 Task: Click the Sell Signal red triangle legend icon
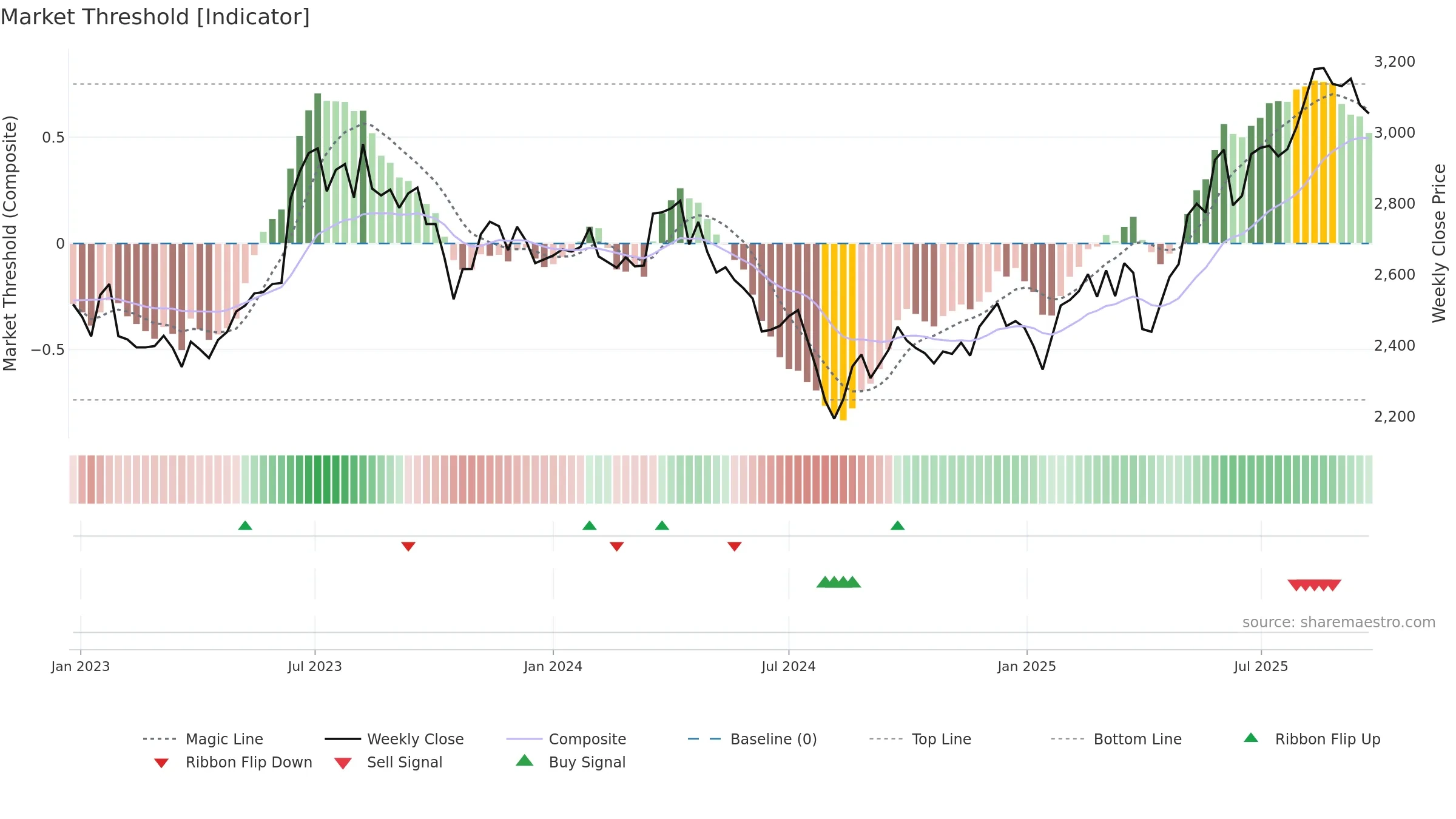tap(343, 763)
